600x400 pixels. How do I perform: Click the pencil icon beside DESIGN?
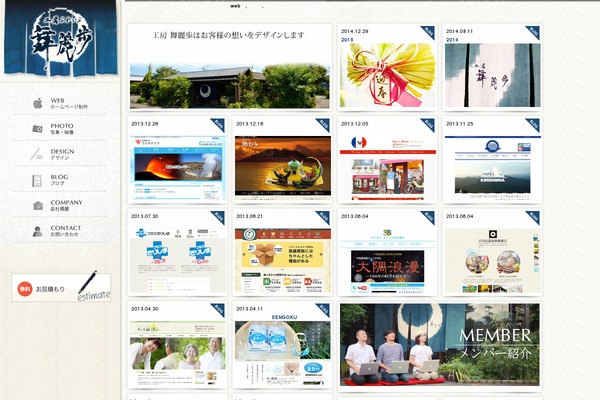[x=37, y=154]
